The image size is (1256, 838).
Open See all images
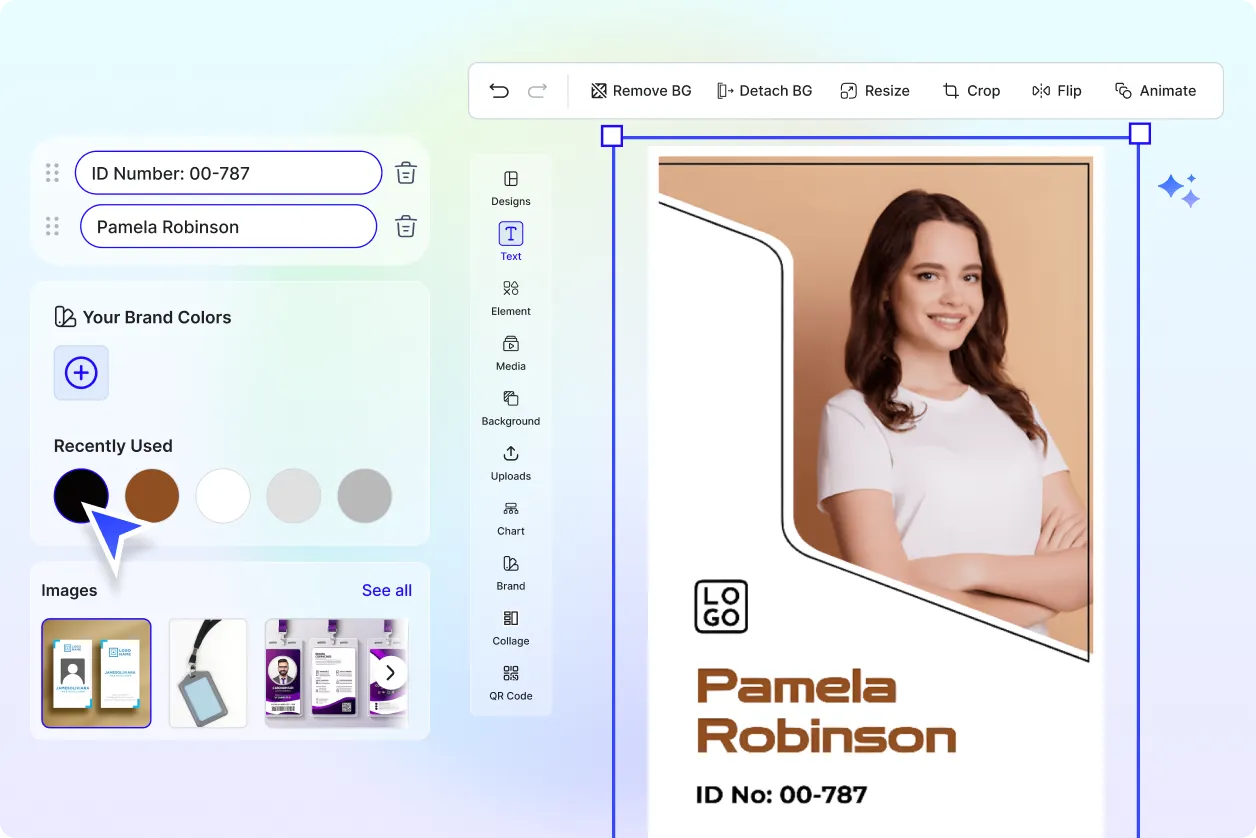tap(387, 590)
